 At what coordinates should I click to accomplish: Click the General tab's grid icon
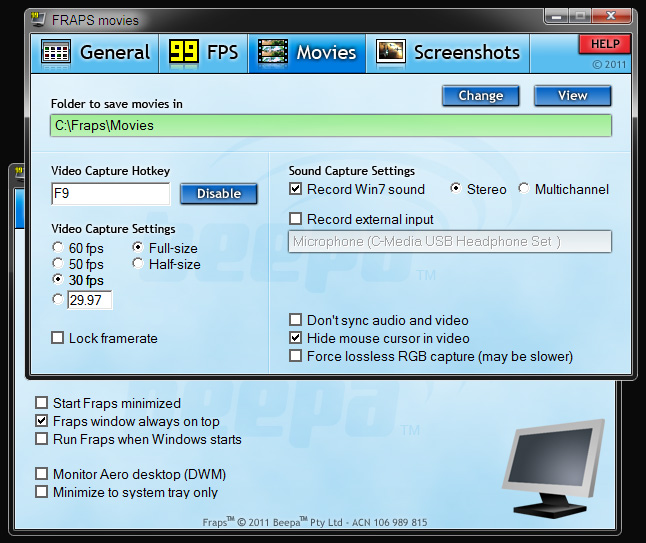[56, 52]
